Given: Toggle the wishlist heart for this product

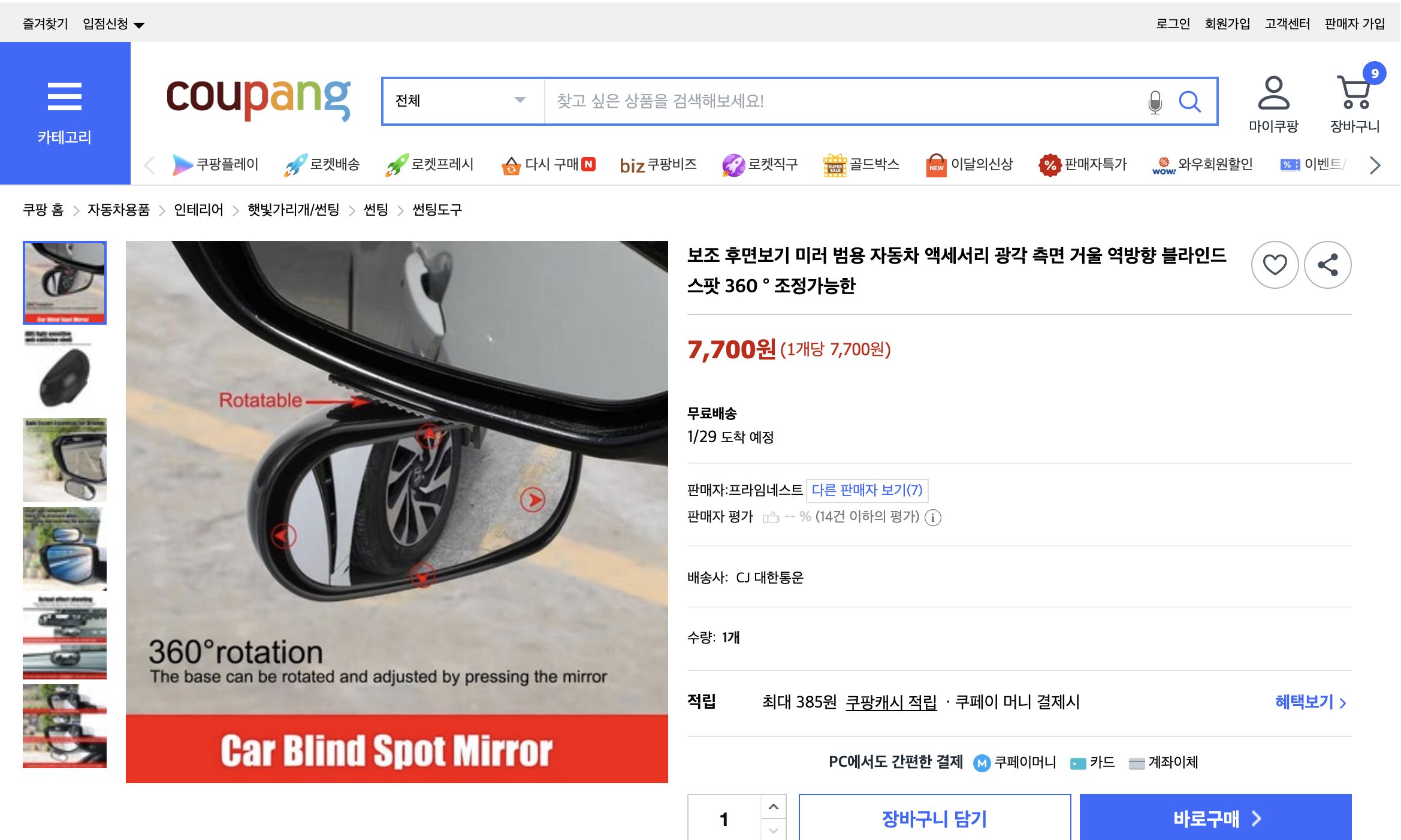Looking at the screenshot, I should (1275, 264).
